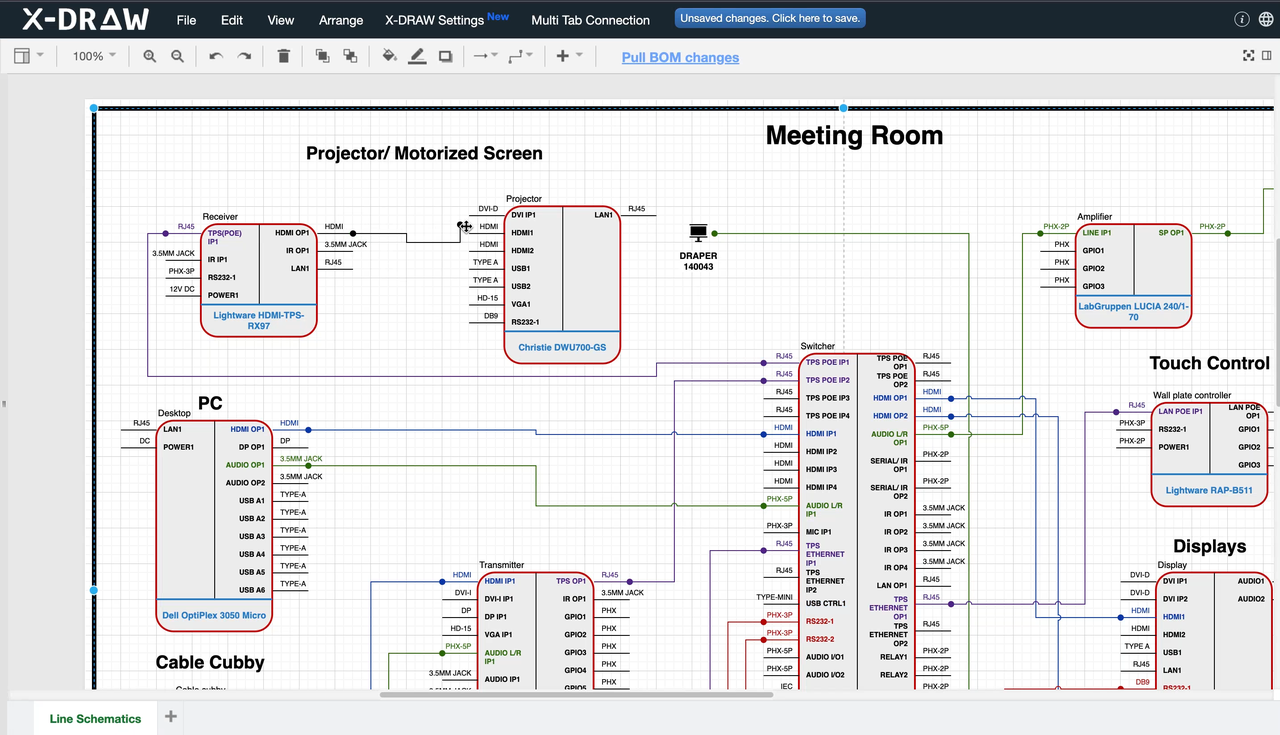
Task: Click the TPS(POE) IP1 port on Receiver
Action: [x=225, y=237]
